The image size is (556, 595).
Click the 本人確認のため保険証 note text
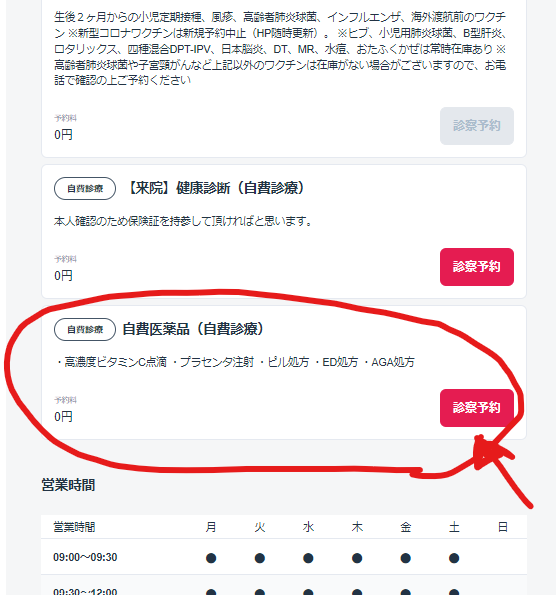(x=183, y=221)
